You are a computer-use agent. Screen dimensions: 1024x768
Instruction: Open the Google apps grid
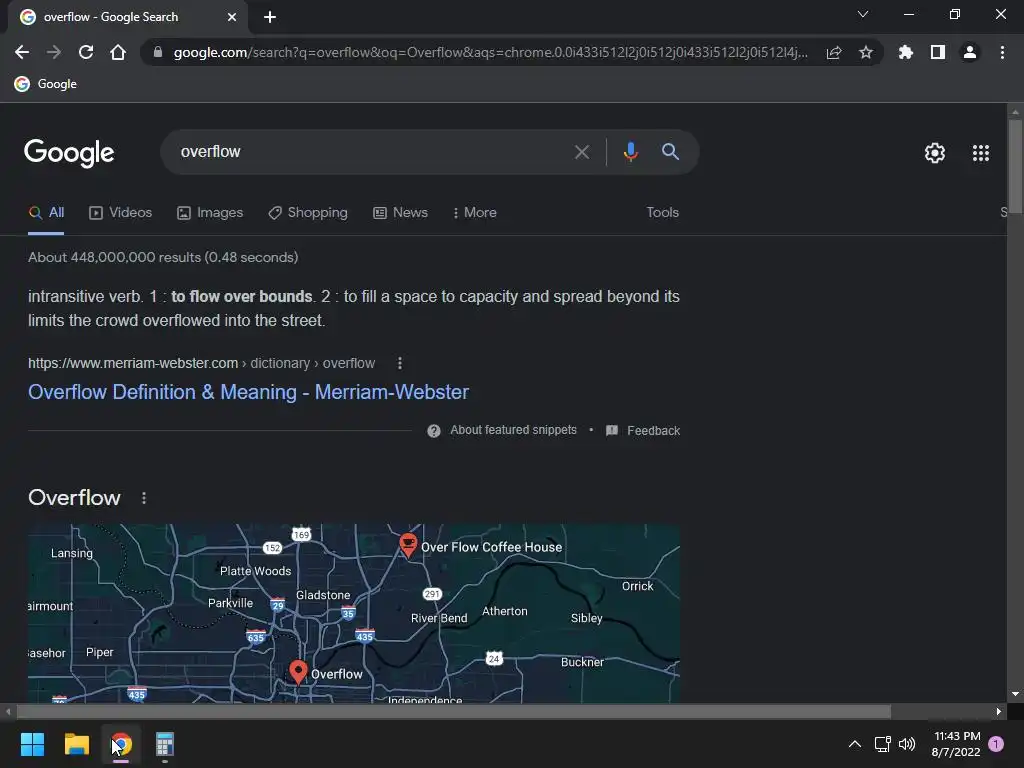980,153
